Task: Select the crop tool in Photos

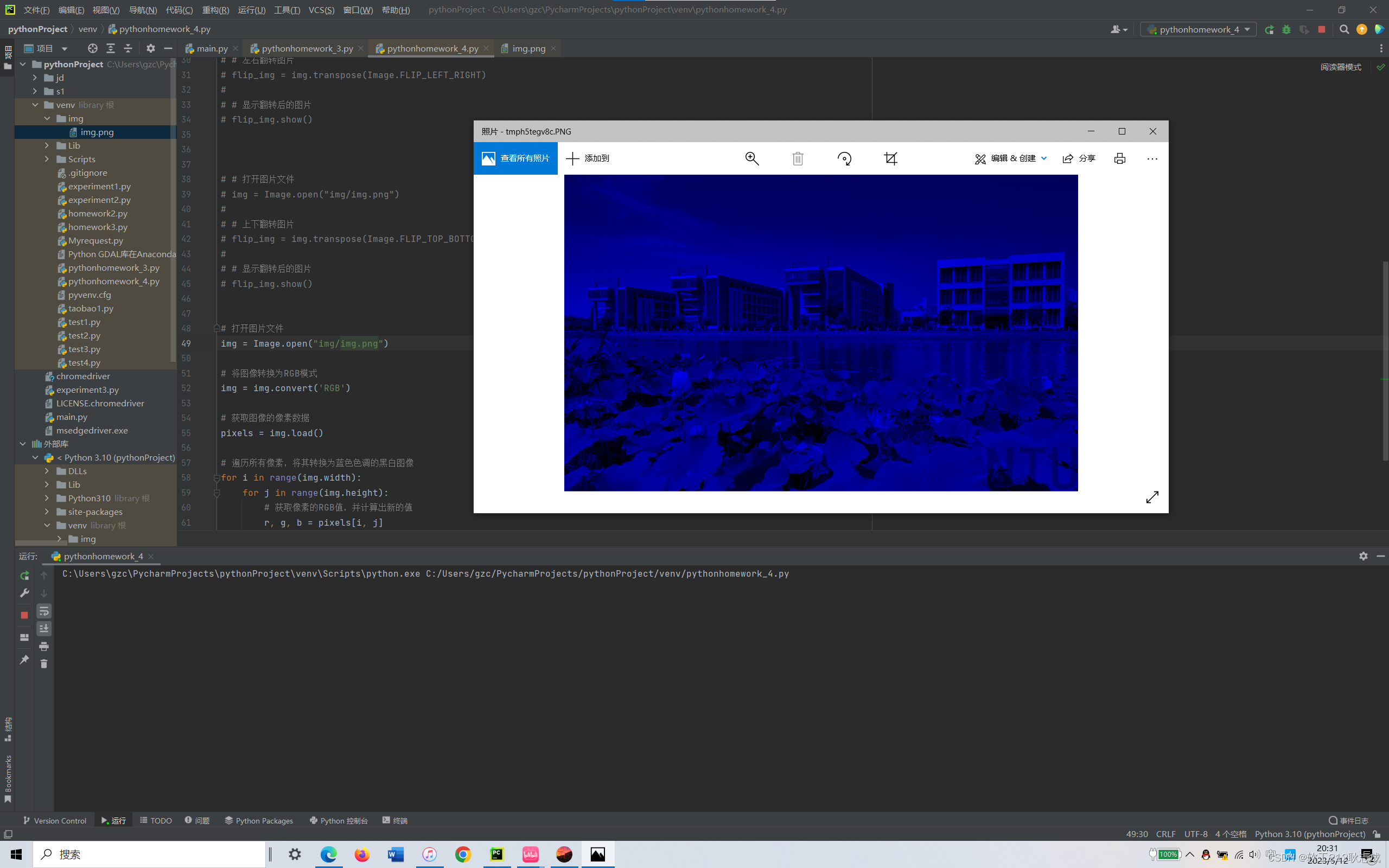Action: [x=890, y=158]
